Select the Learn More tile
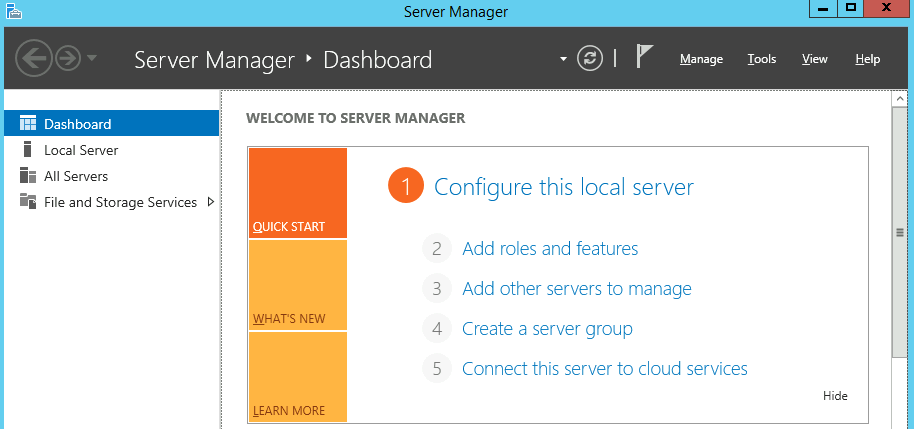Viewport: 914px width, 429px height. click(297, 377)
